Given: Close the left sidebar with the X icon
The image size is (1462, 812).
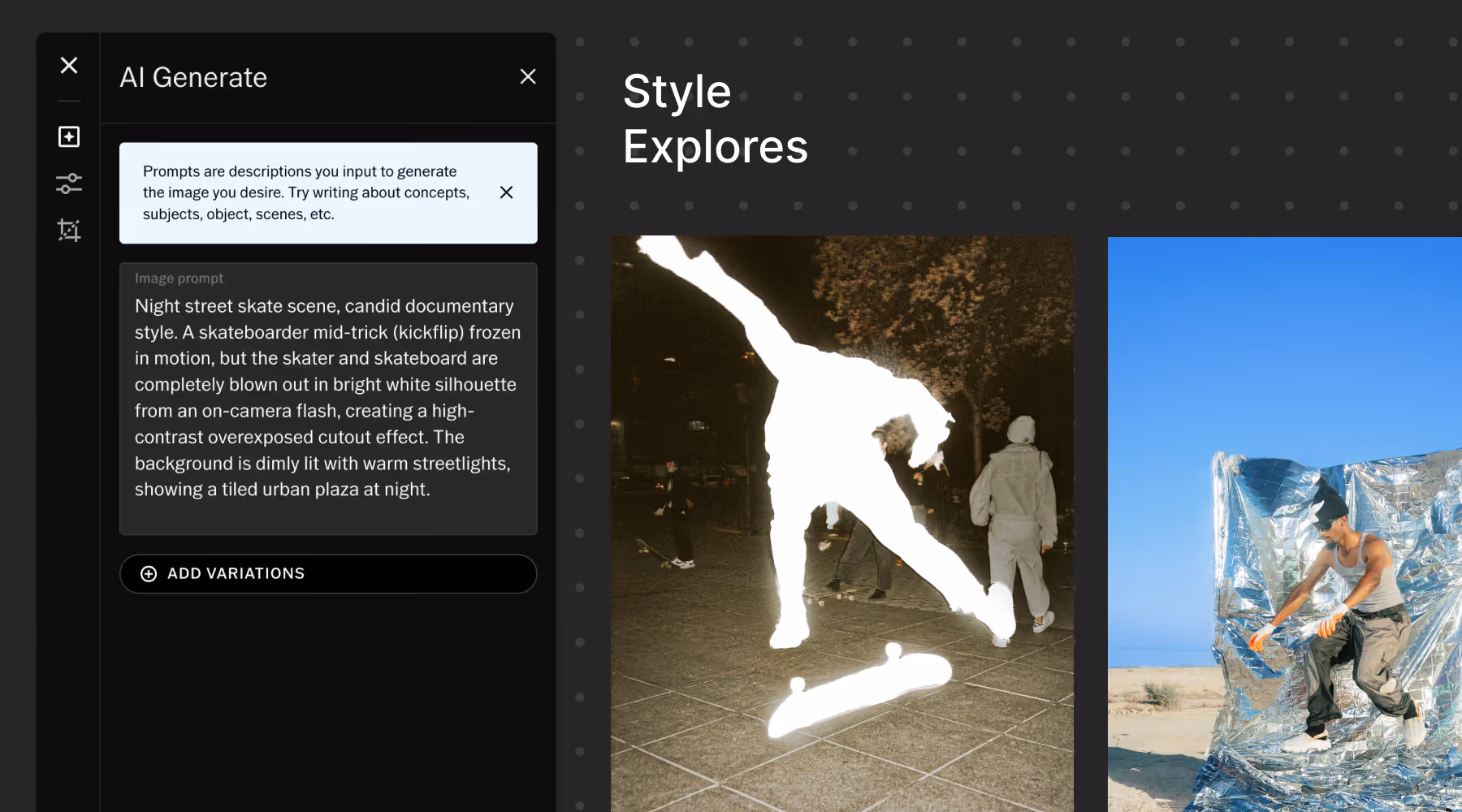Looking at the screenshot, I should point(69,65).
